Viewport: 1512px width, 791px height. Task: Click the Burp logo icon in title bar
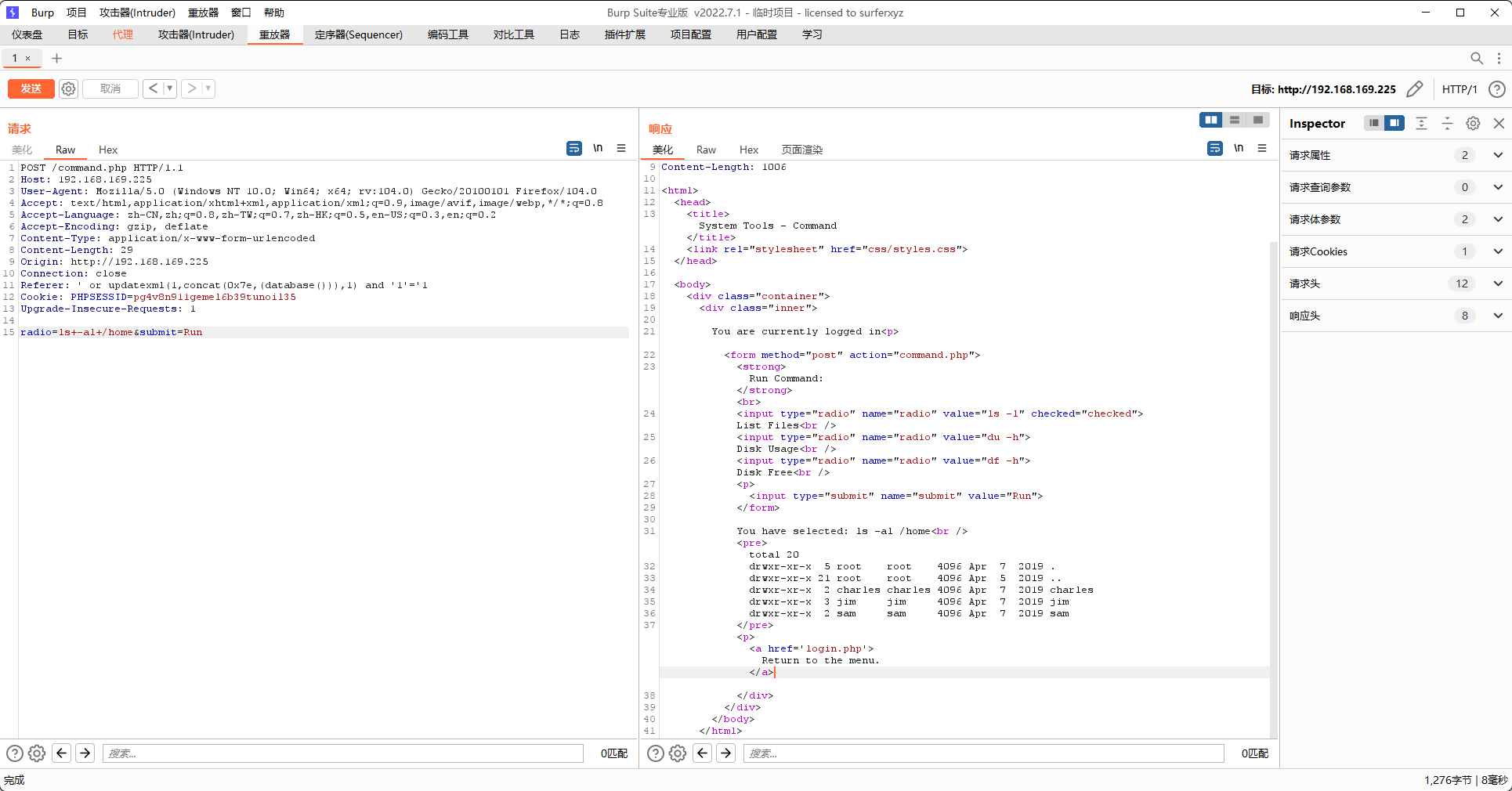(13, 13)
